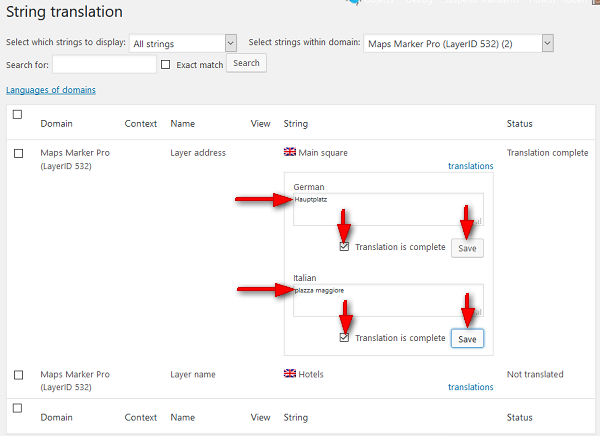600x436 pixels.
Task: Click the German translation text area
Action: [x=388, y=209]
